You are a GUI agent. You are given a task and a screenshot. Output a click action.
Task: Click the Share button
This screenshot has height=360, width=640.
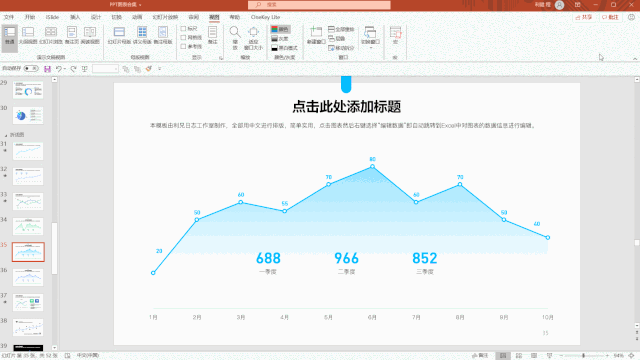(584, 17)
